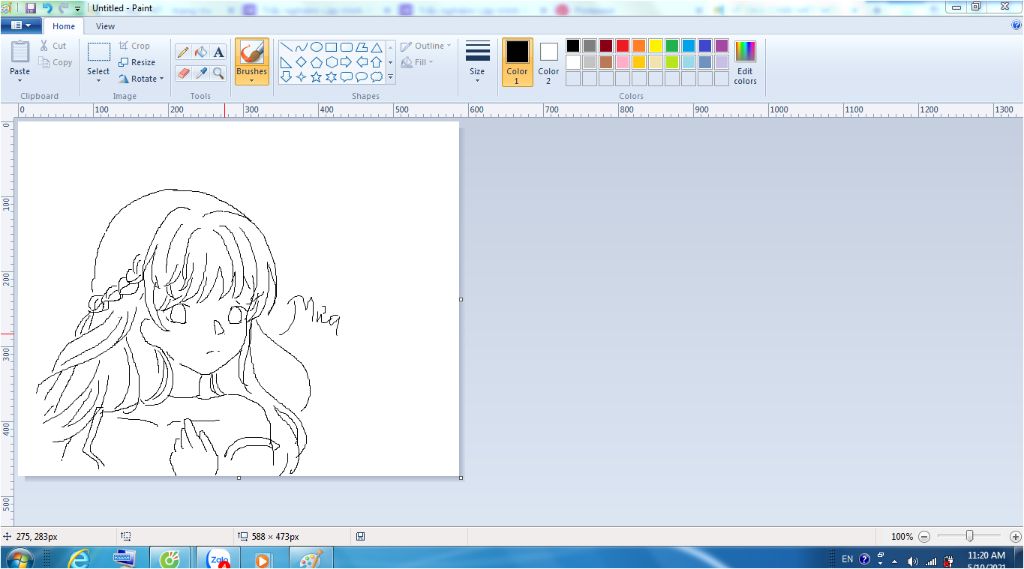Image resolution: width=1024 pixels, height=569 pixels.
Task: Switch to the Home ribbon tab
Action: coord(63,26)
